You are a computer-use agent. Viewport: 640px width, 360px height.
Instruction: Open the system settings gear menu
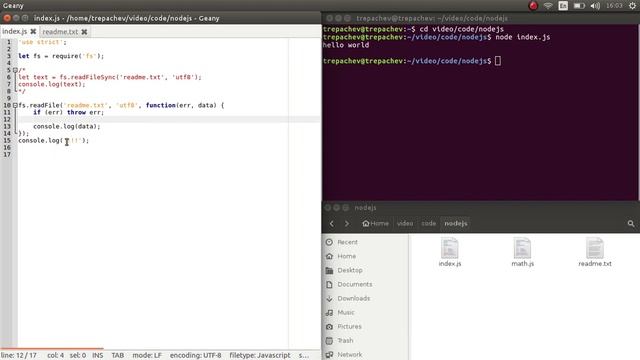pyautogui.click(x=632, y=6)
